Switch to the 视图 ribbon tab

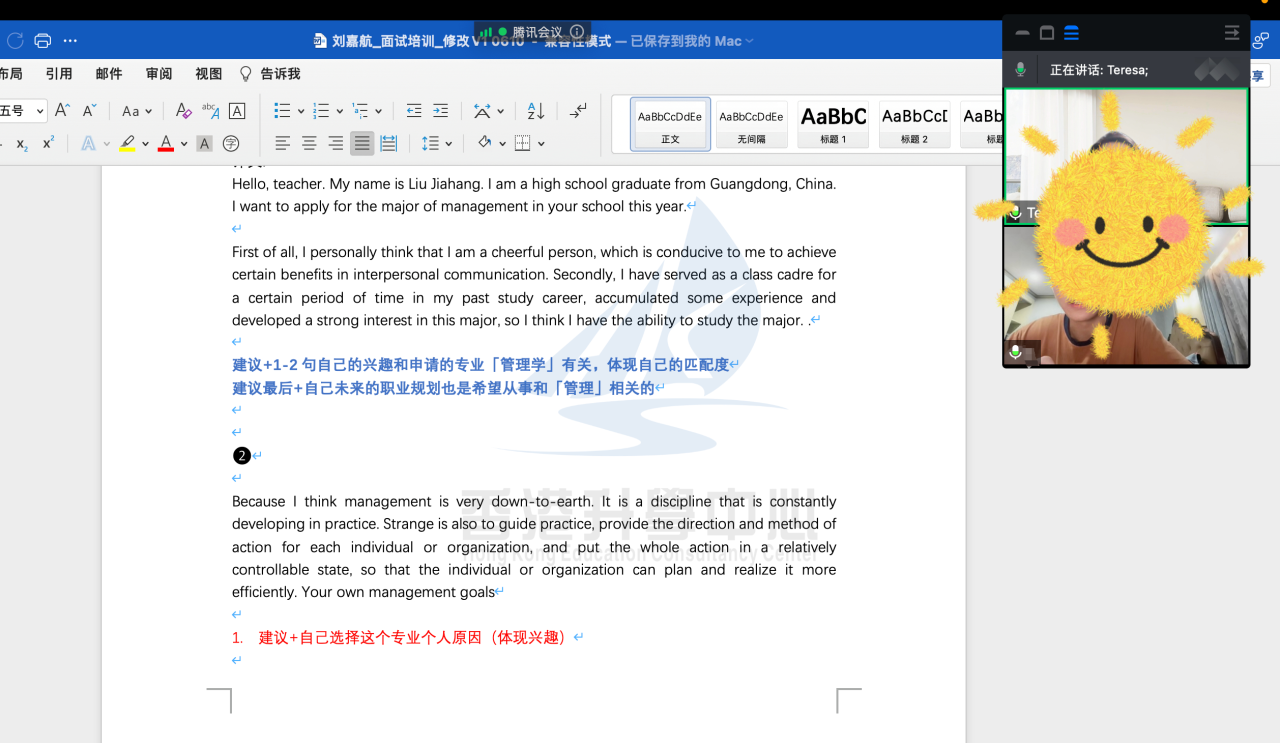(x=209, y=74)
